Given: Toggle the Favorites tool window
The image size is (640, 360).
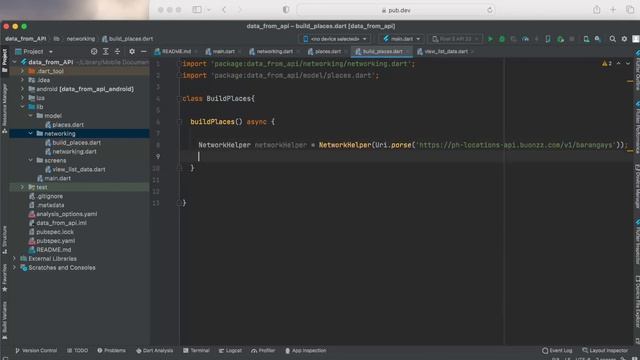Looking at the screenshot, I should pos(4,278).
